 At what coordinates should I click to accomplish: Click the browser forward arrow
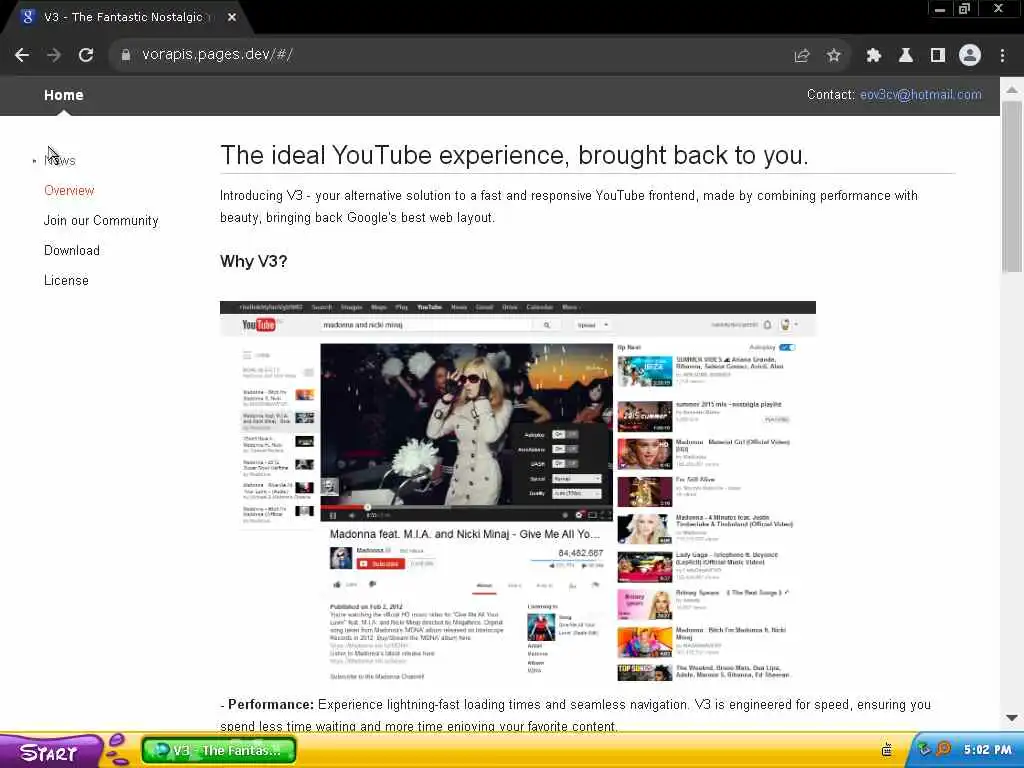coord(54,56)
